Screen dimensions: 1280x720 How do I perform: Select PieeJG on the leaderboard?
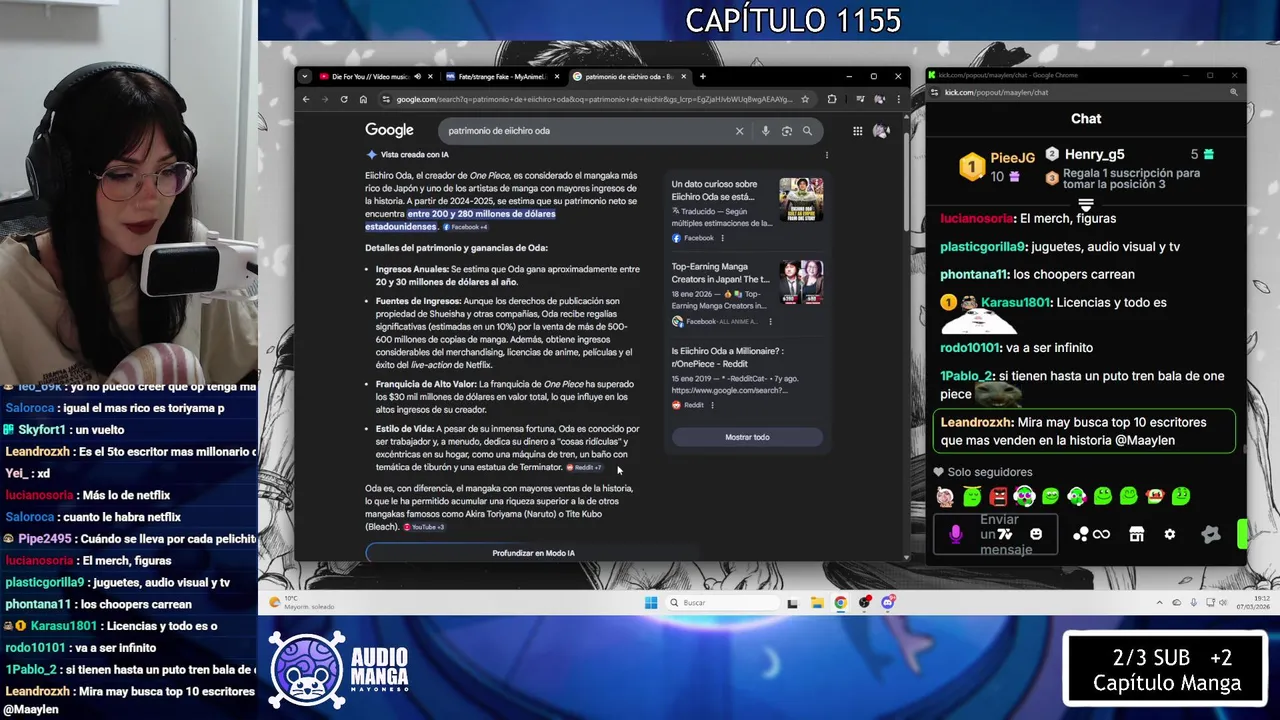click(1012, 158)
